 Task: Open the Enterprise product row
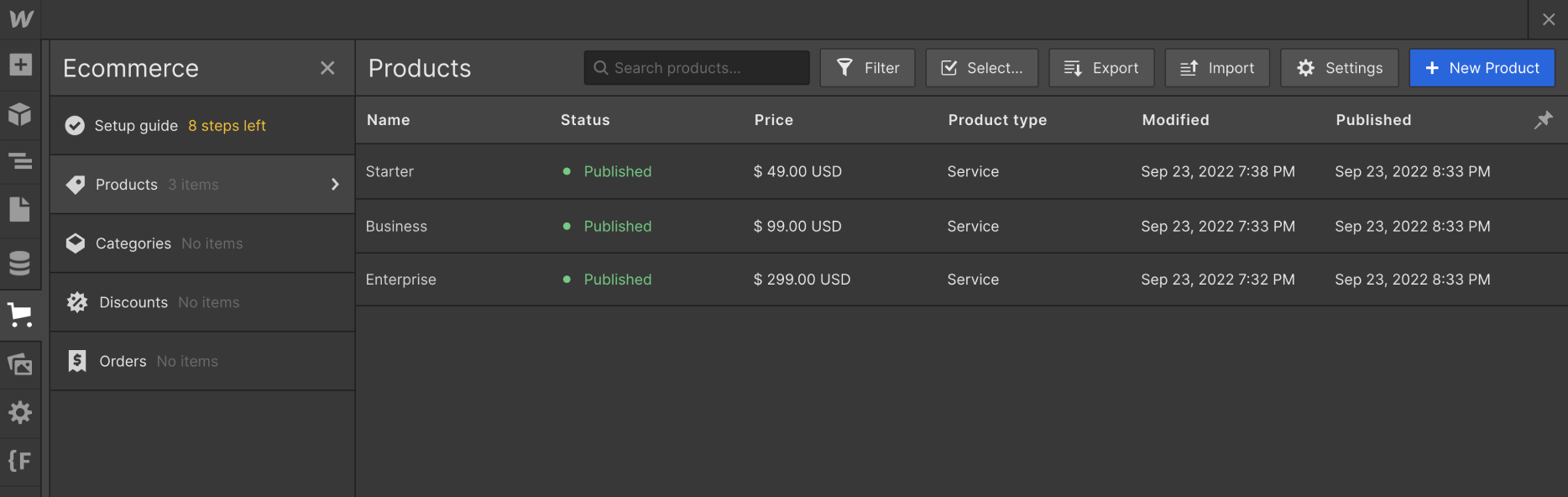coord(401,280)
